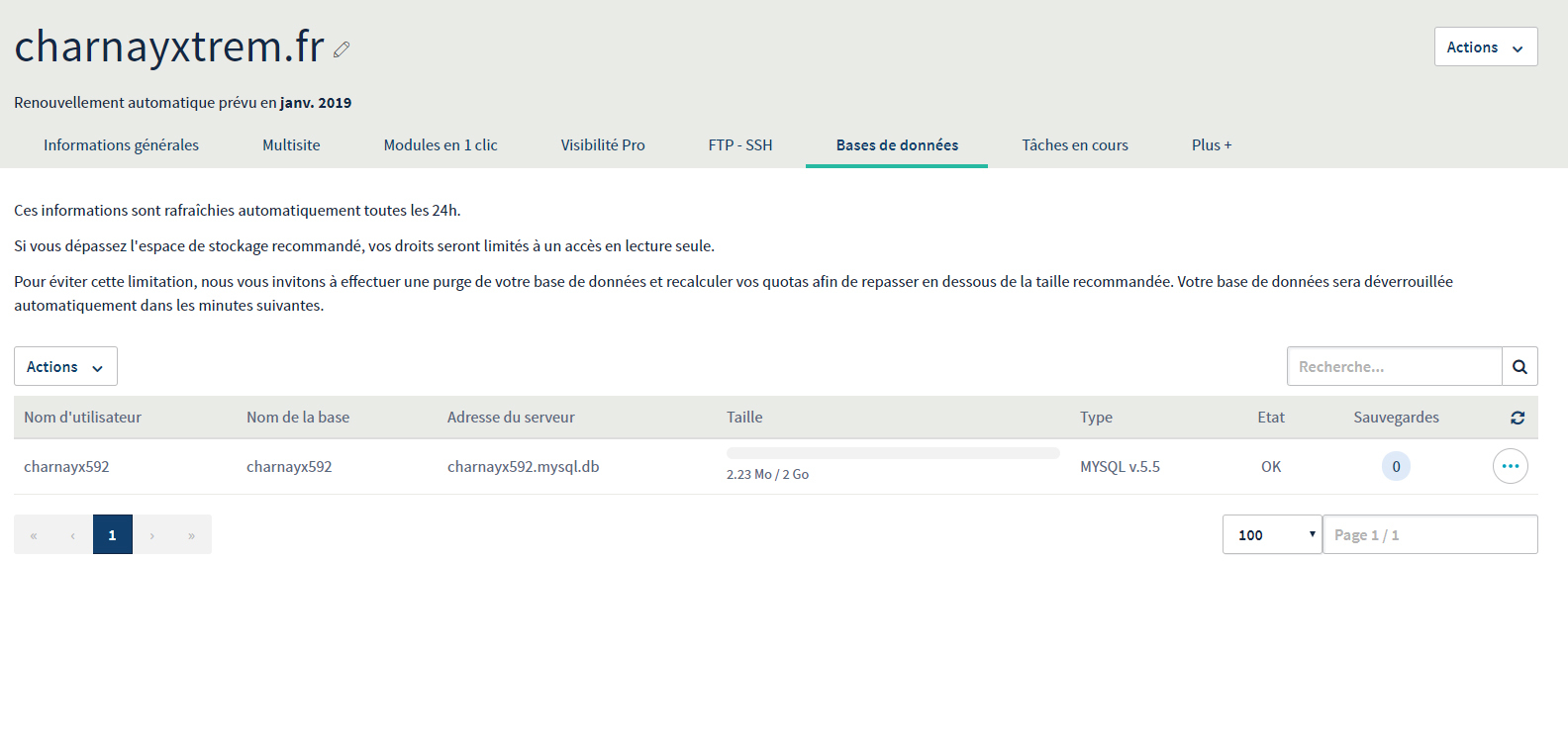Go to the next page arrow
The width and height of the screenshot is (1568, 749).
point(152,535)
